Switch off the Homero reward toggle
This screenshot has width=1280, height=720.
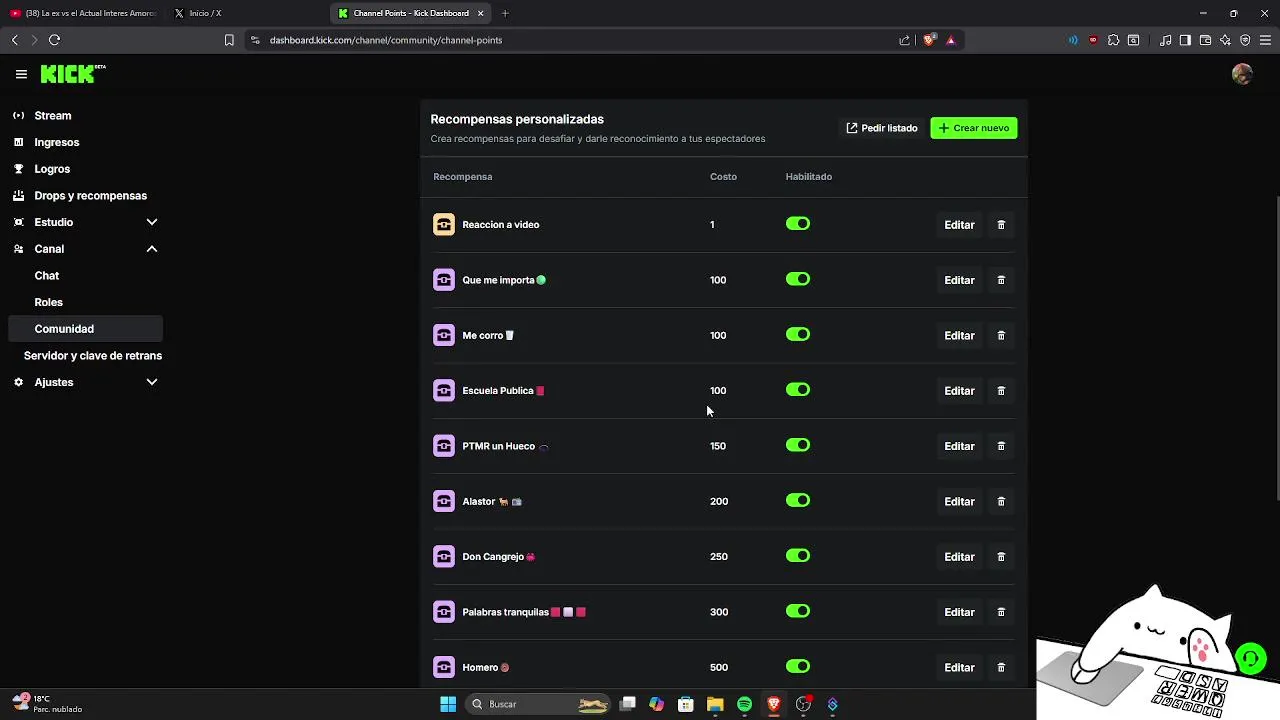(x=797, y=667)
